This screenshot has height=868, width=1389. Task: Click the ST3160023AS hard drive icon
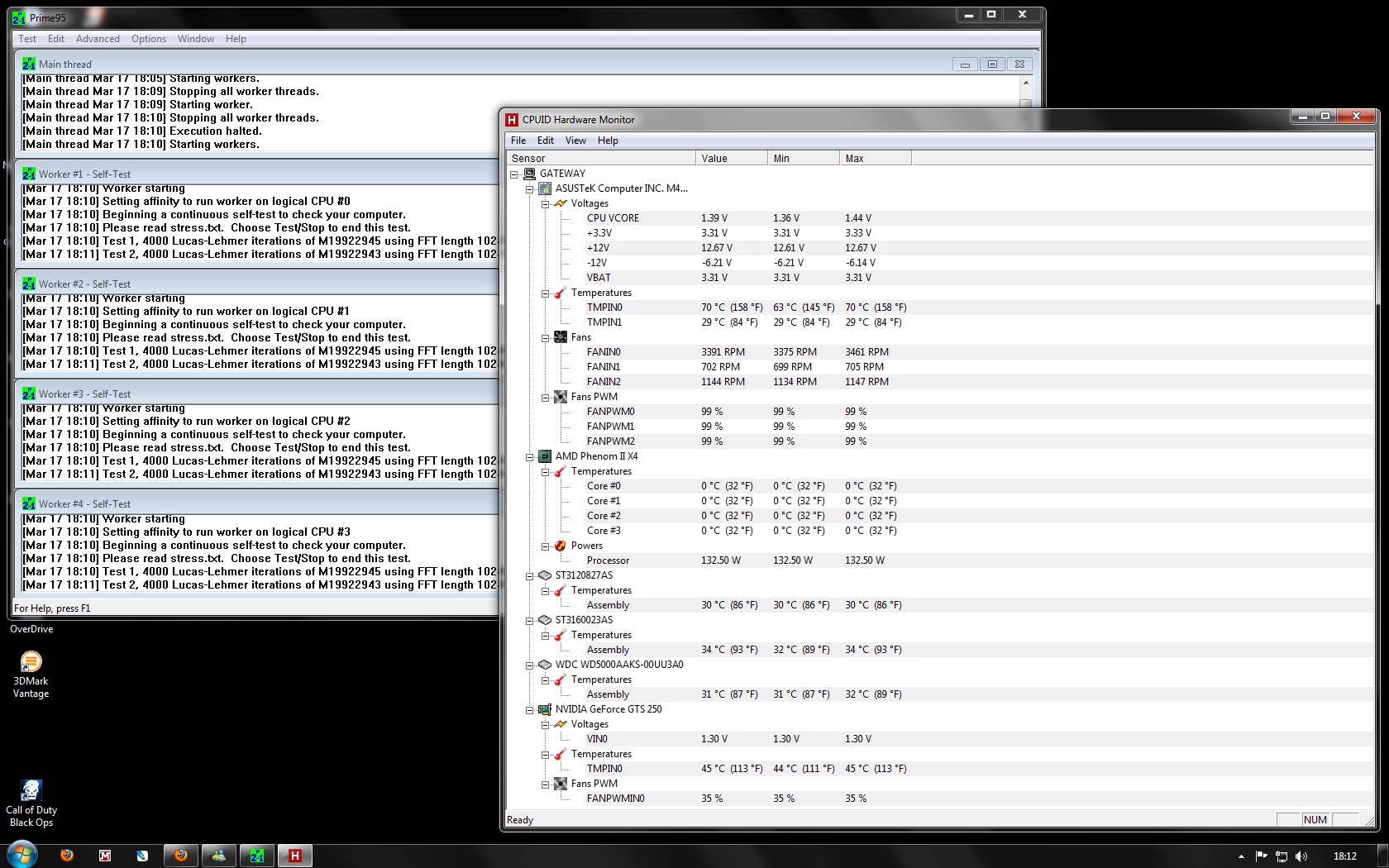click(545, 620)
